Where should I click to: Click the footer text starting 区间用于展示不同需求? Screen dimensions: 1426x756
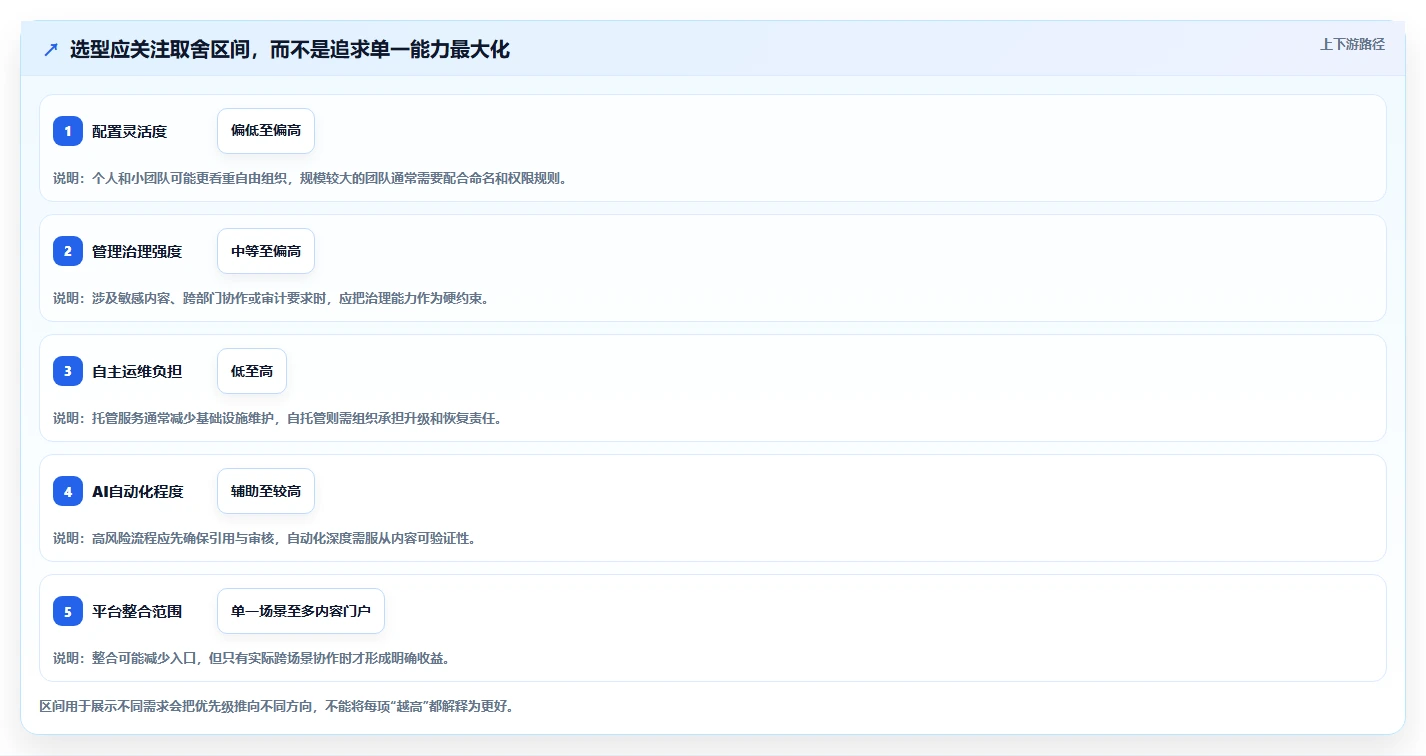click(277, 706)
